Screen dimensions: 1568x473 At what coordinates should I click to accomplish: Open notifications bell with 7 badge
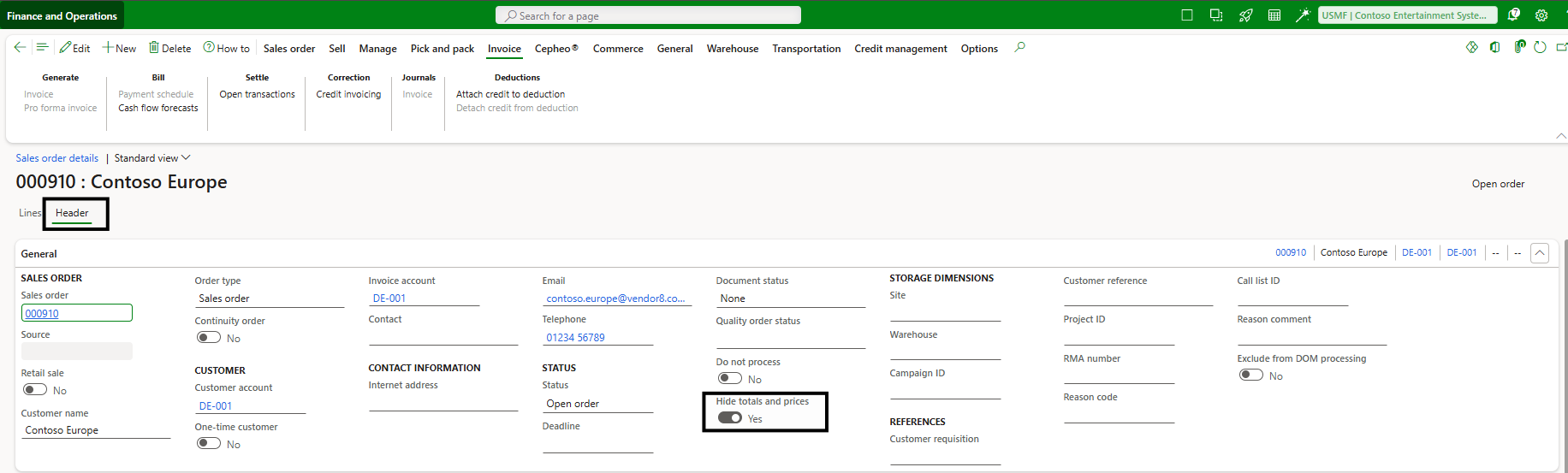[1514, 15]
